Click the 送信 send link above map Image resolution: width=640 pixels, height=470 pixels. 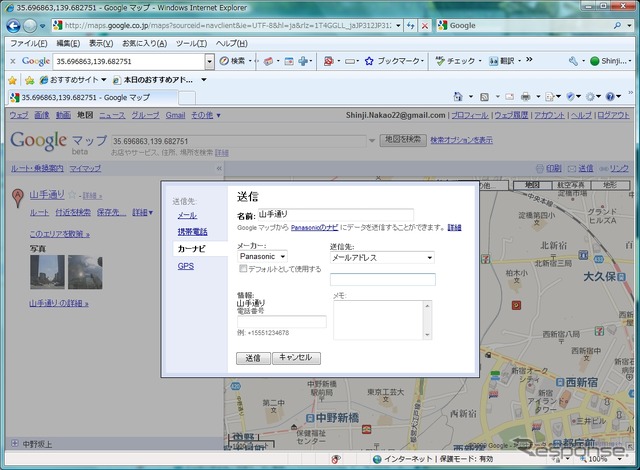(x=585, y=168)
